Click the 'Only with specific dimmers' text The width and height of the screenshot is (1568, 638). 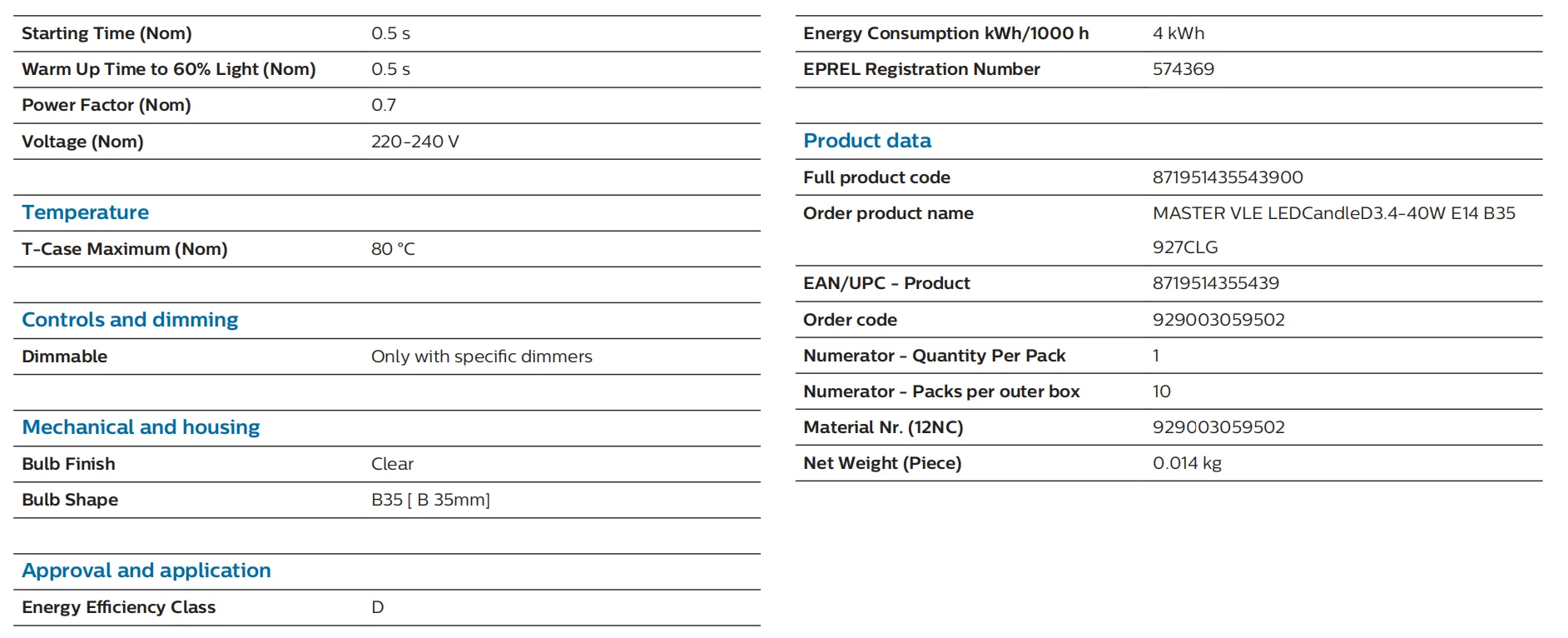click(481, 356)
